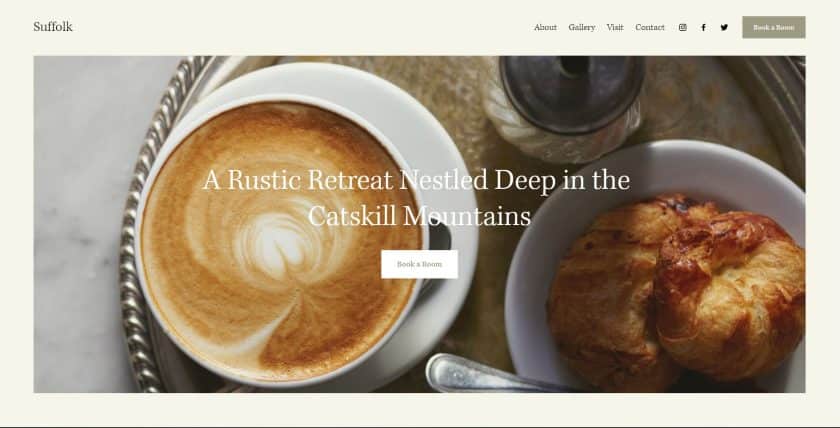Select Visit in the navigation
840x428 pixels.
coord(615,27)
